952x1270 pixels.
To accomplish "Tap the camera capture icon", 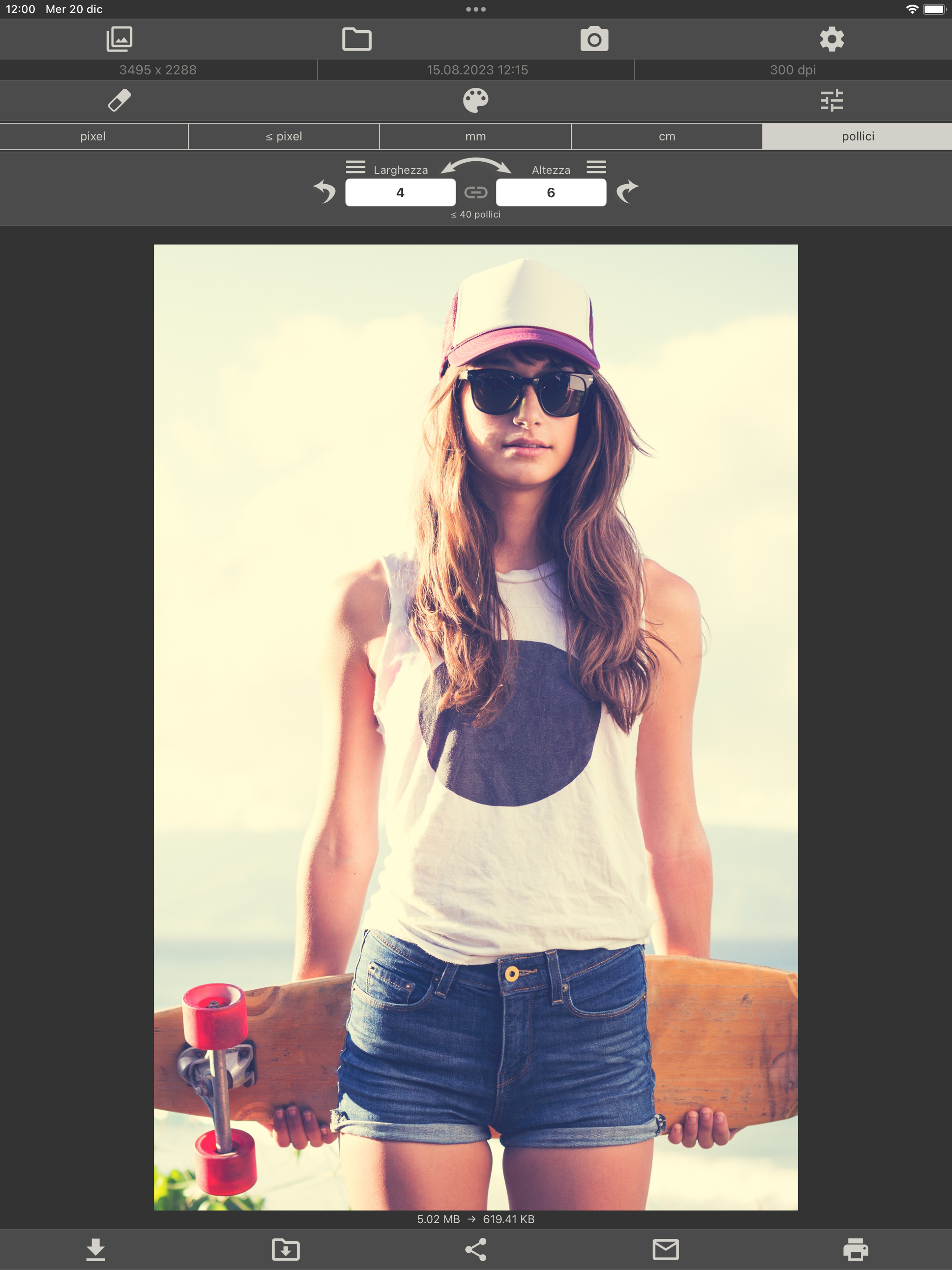I will click(x=594, y=39).
